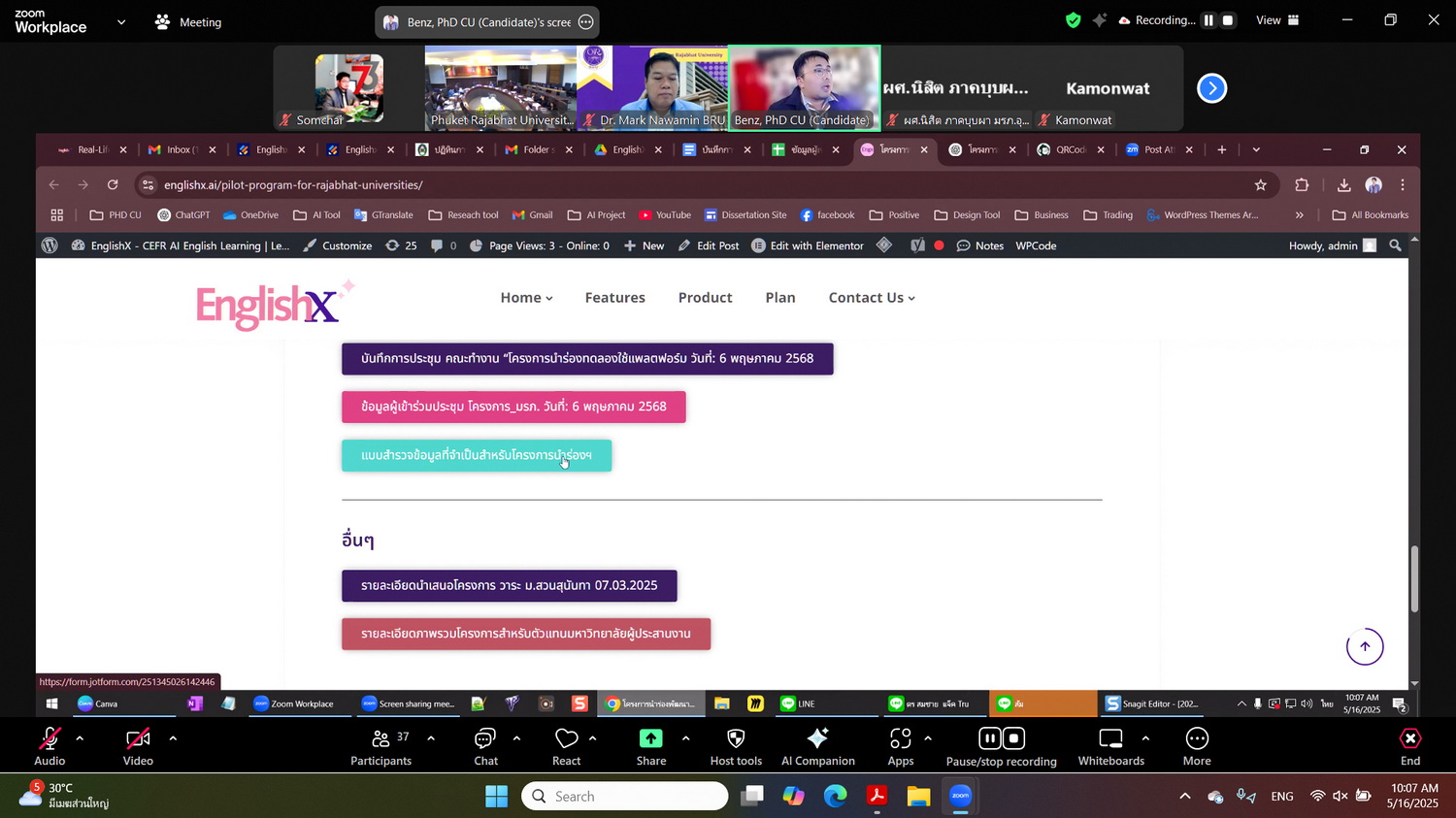The image size is (1456, 818).
Task: Show next participants with the blue arrow
Action: coord(1211,88)
